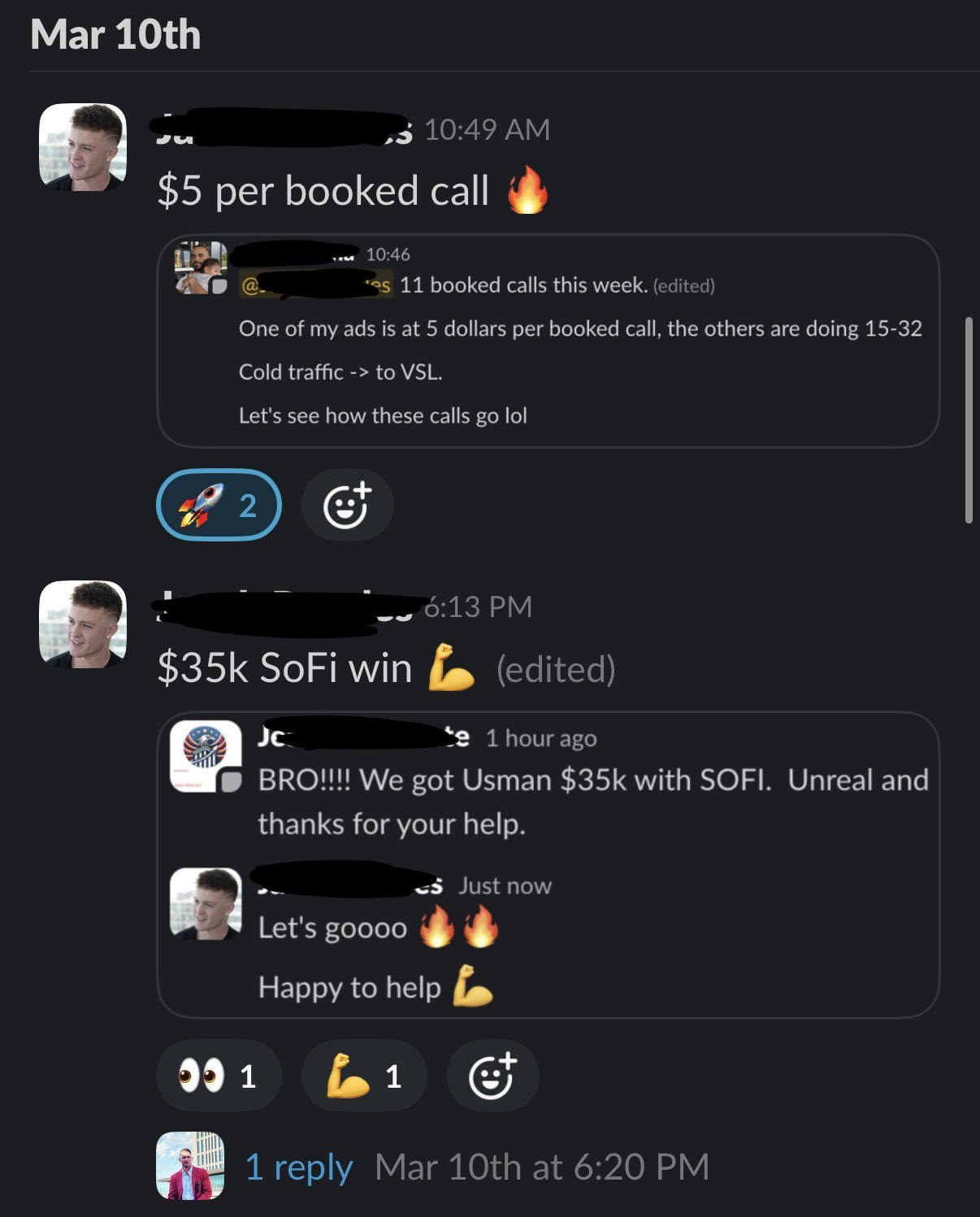This screenshot has width=980, height=1217.
Task: Click the quoted message avatar with baby photo
Action: (200, 267)
